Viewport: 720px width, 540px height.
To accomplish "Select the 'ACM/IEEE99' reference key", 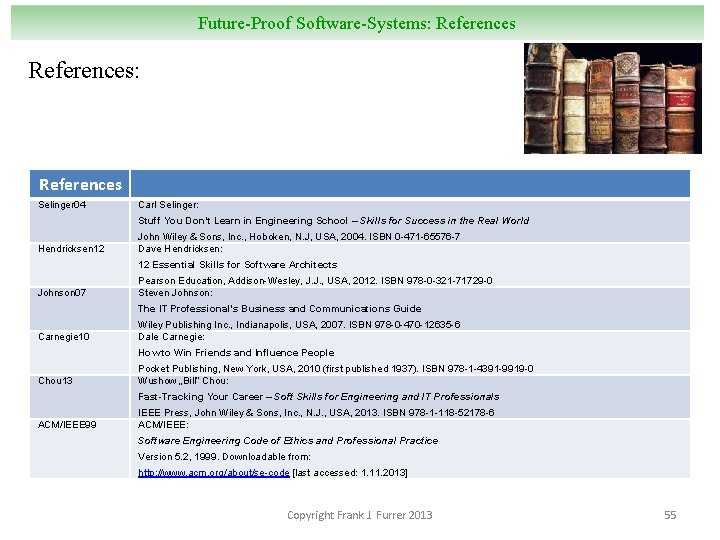I will (67, 425).
